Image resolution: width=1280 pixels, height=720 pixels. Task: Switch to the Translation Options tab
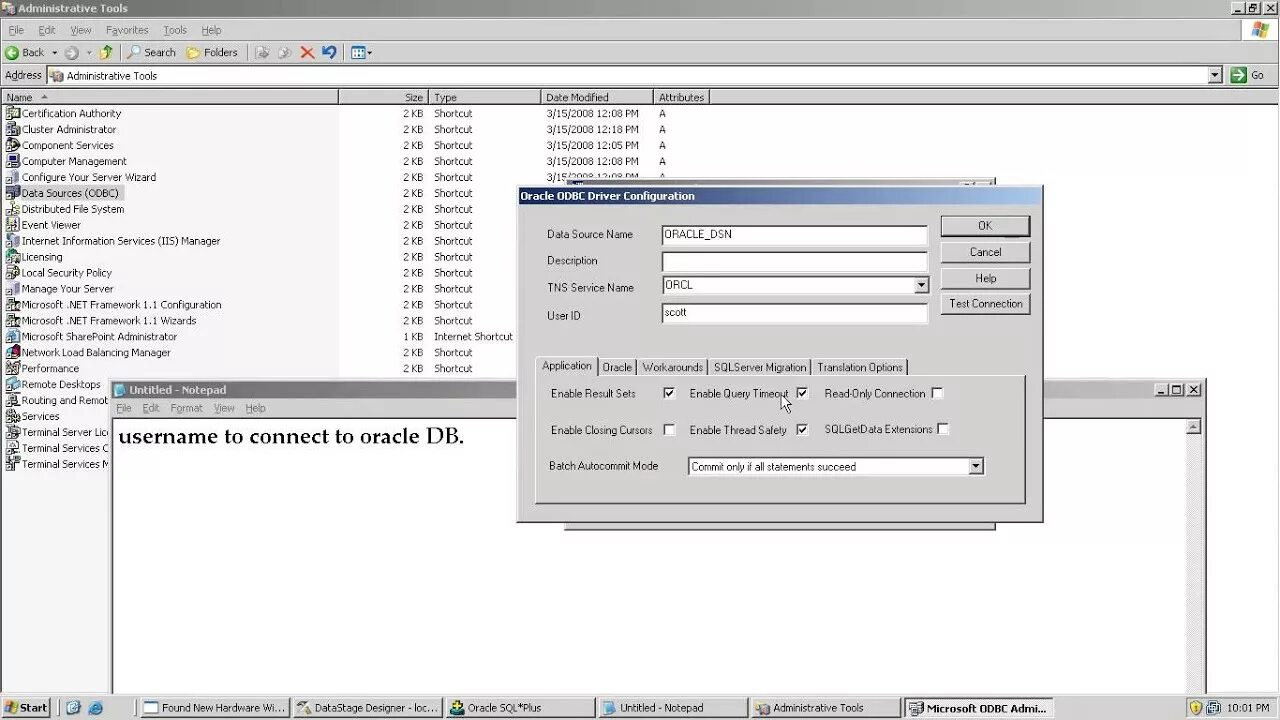[x=860, y=367]
